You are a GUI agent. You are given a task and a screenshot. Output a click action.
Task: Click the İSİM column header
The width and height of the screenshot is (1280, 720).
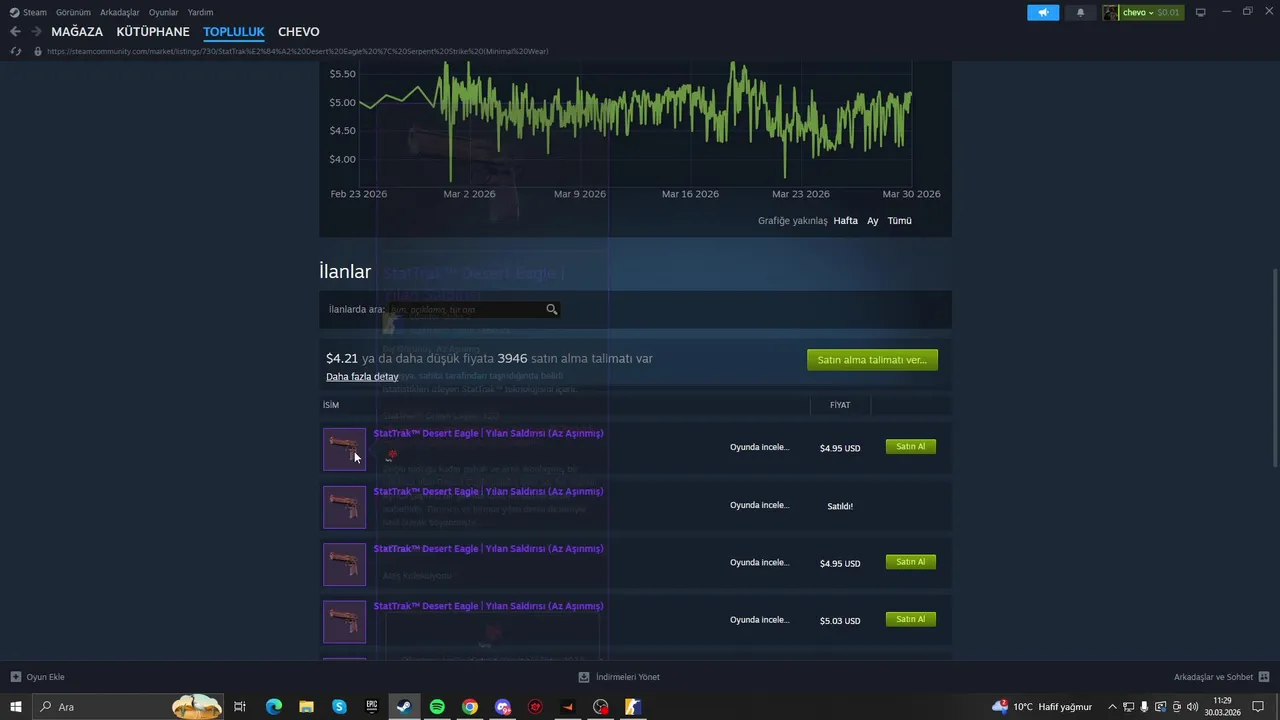tap(331, 405)
